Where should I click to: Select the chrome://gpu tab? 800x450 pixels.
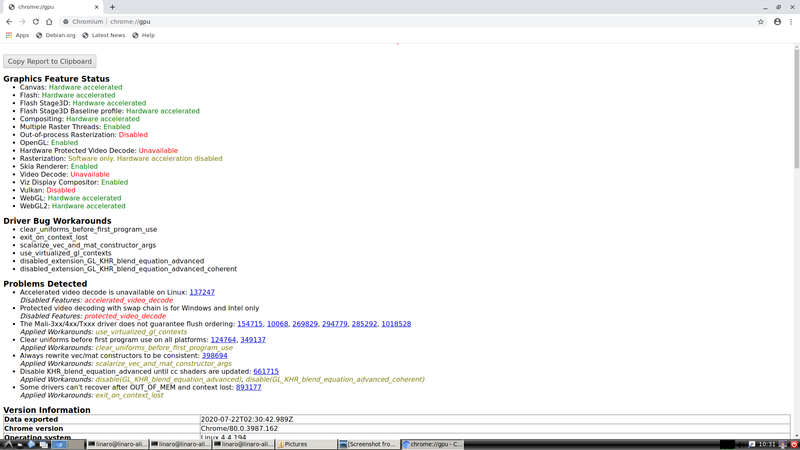pos(54,7)
